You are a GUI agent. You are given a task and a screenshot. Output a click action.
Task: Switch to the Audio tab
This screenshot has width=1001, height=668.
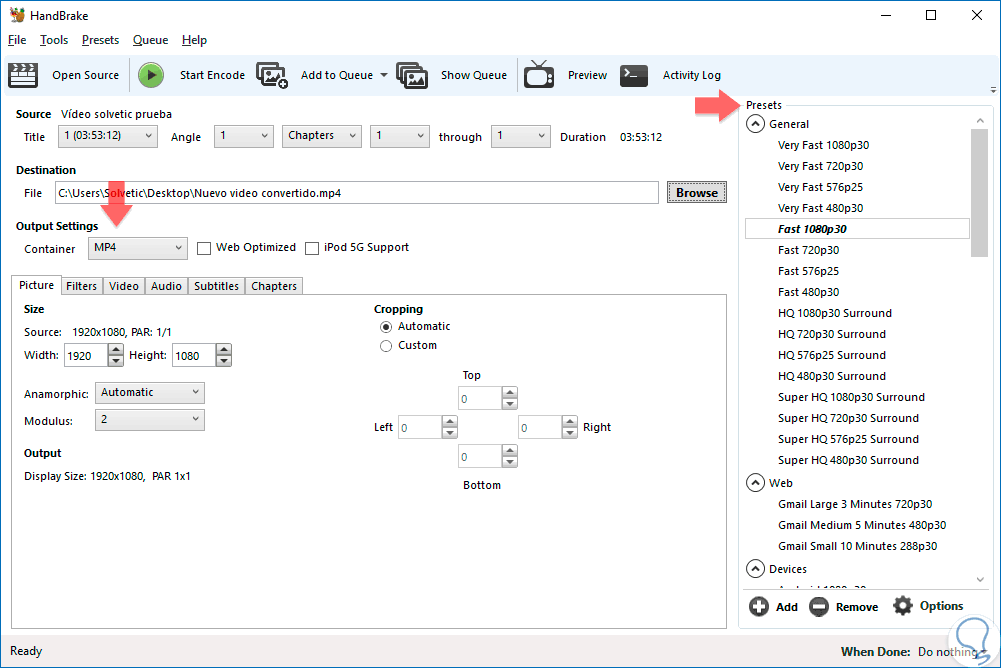click(166, 286)
